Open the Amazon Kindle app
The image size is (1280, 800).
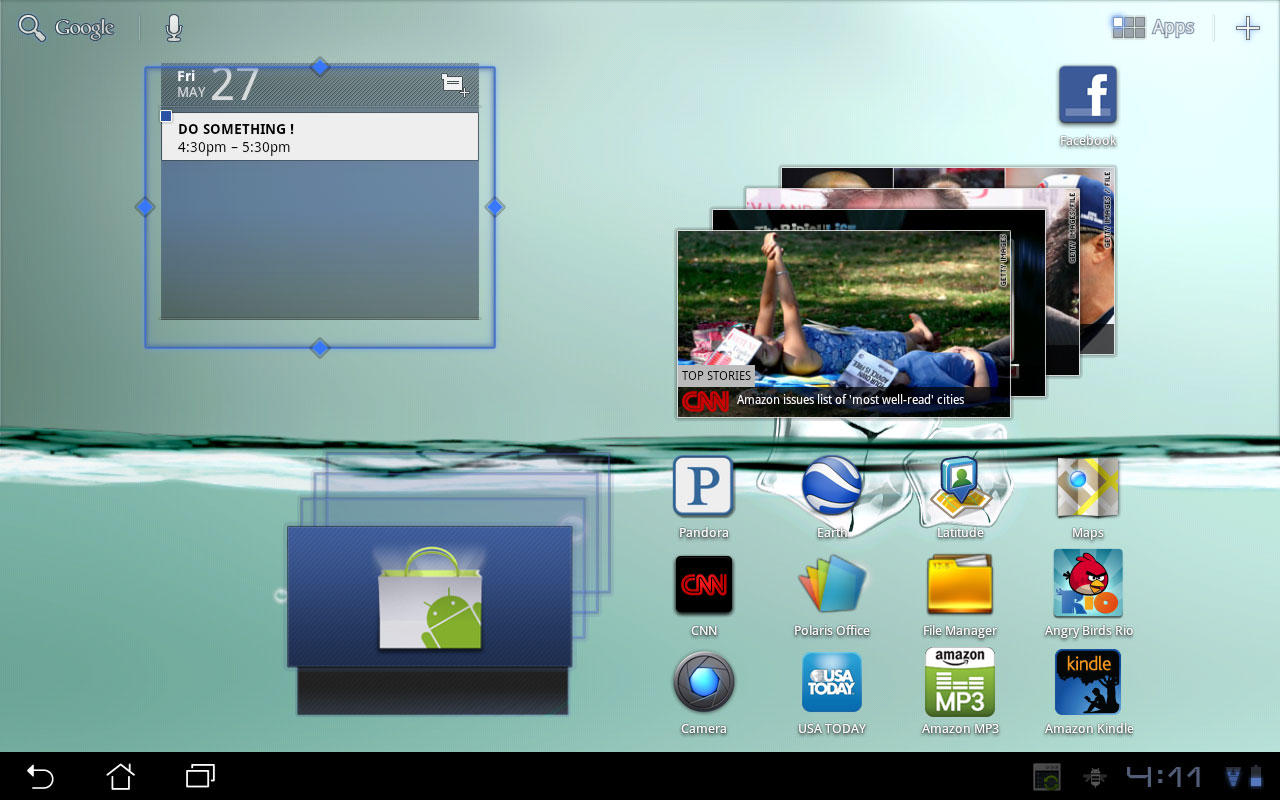[x=1087, y=683]
